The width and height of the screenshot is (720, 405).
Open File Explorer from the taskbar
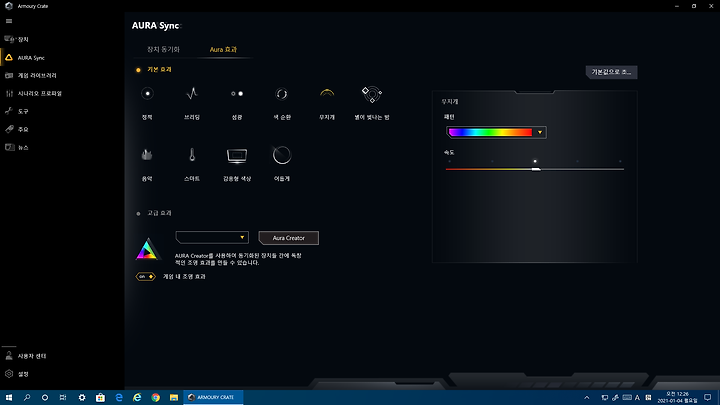click(174, 397)
